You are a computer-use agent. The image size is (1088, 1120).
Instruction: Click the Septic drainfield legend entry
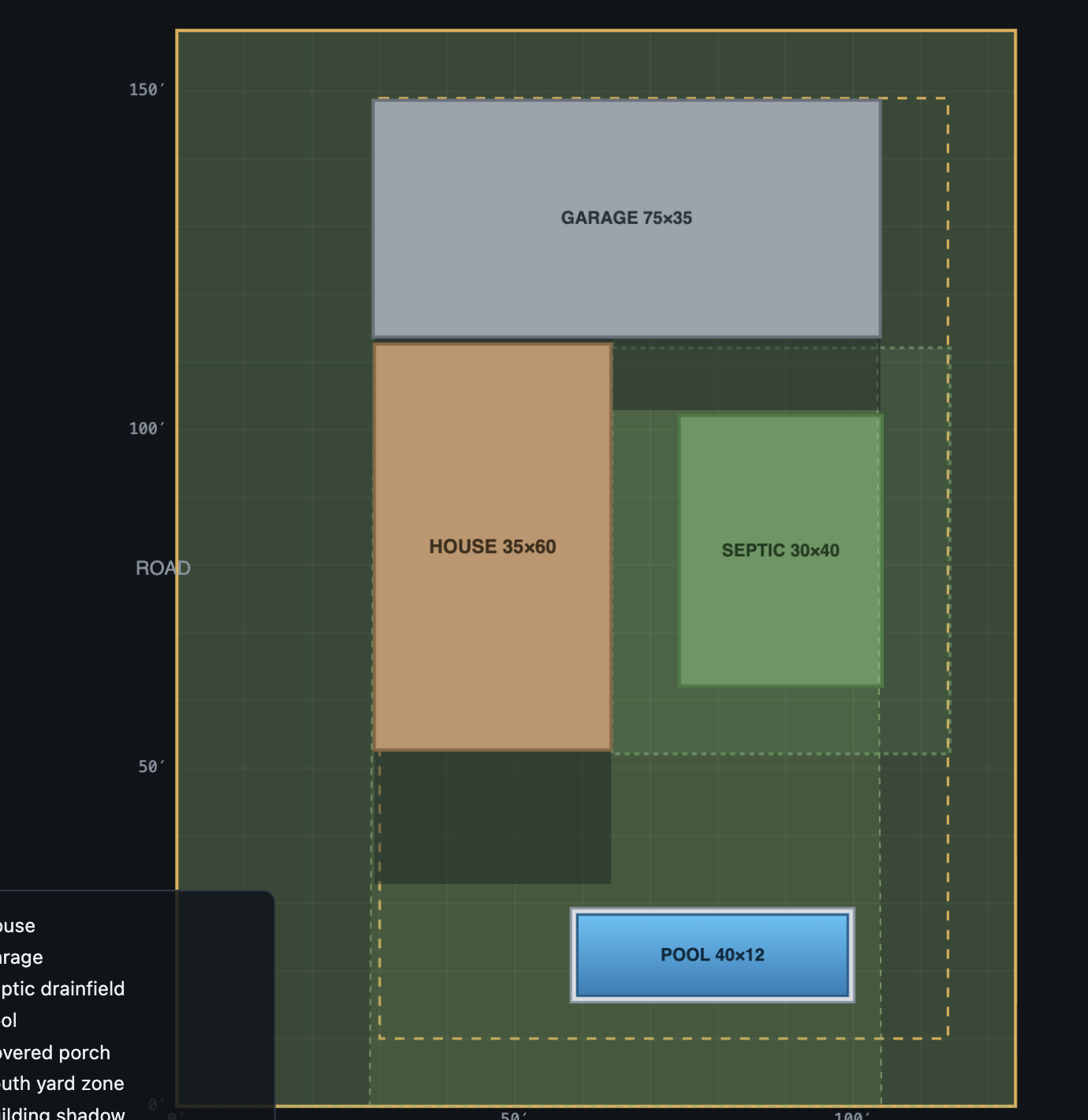(x=62, y=989)
